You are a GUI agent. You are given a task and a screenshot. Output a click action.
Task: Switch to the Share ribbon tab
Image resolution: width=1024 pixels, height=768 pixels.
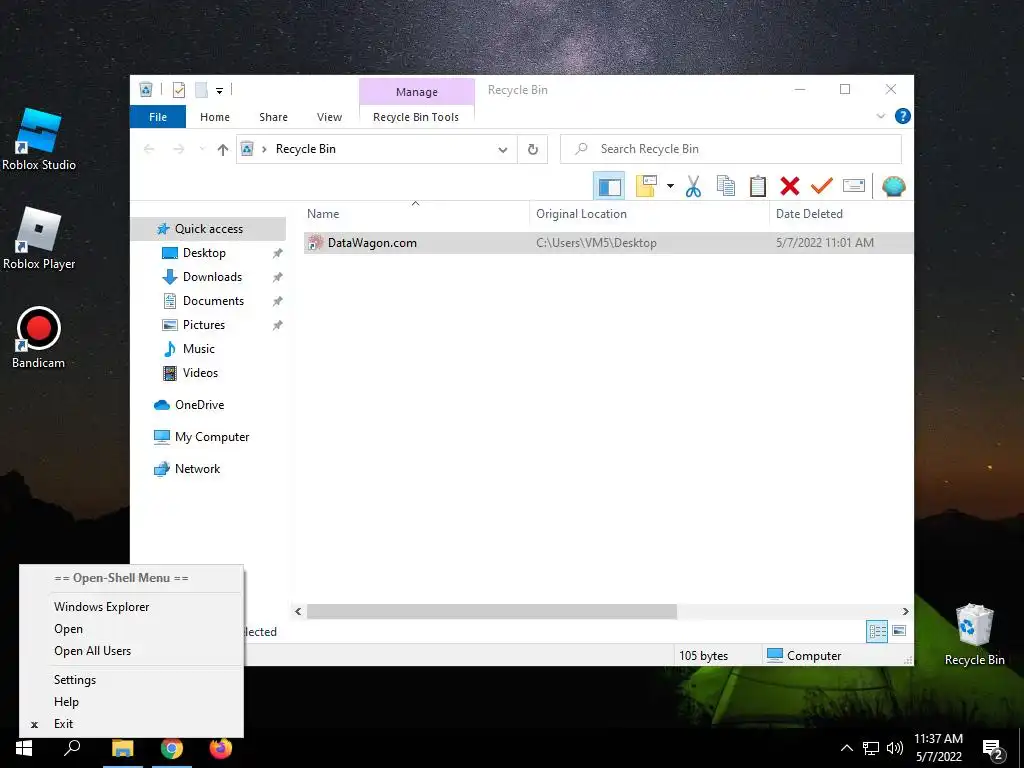[x=273, y=117]
